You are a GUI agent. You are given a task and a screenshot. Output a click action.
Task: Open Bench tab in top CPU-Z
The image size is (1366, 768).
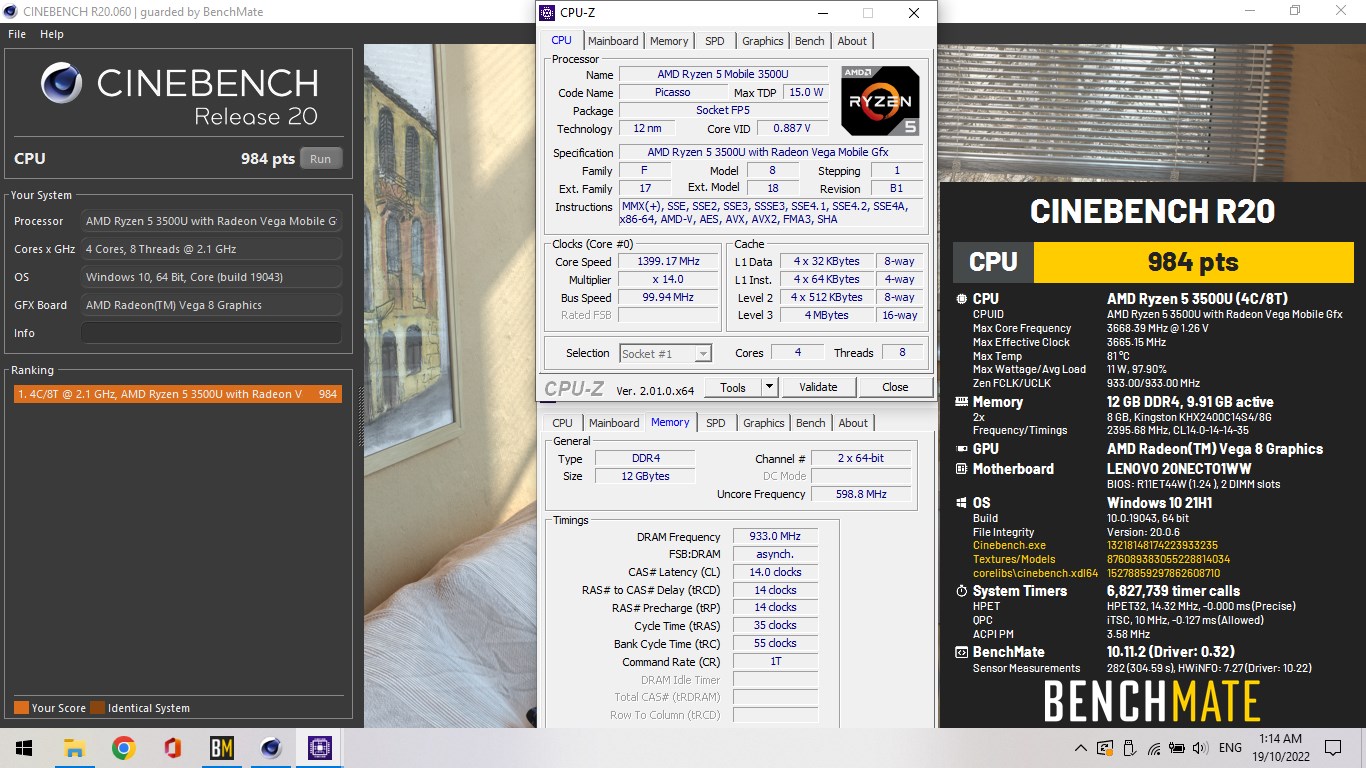(810, 41)
